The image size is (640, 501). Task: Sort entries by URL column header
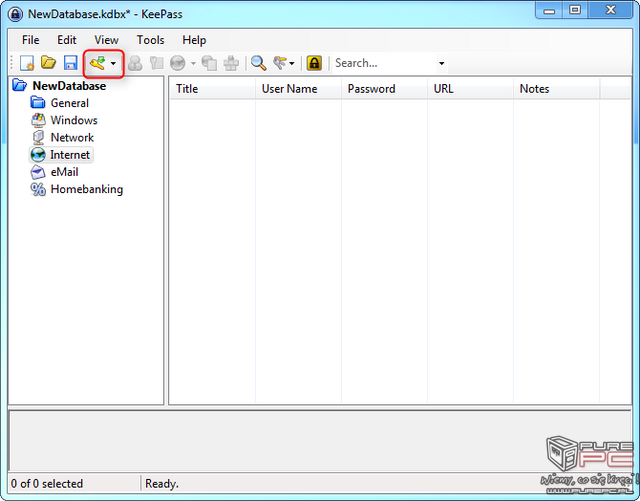pyautogui.click(x=470, y=89)
